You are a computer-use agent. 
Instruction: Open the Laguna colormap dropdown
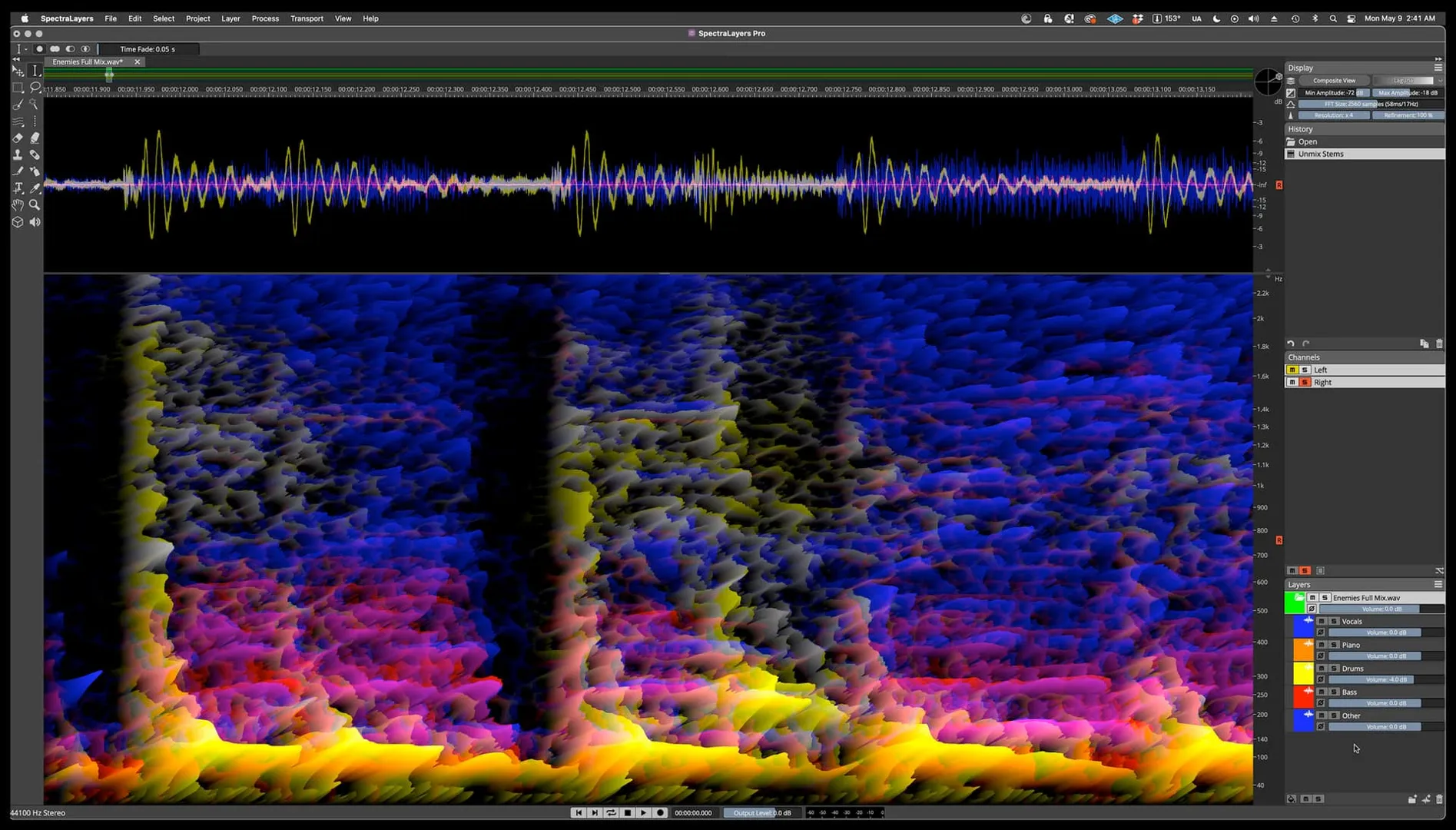[1408, 80]
